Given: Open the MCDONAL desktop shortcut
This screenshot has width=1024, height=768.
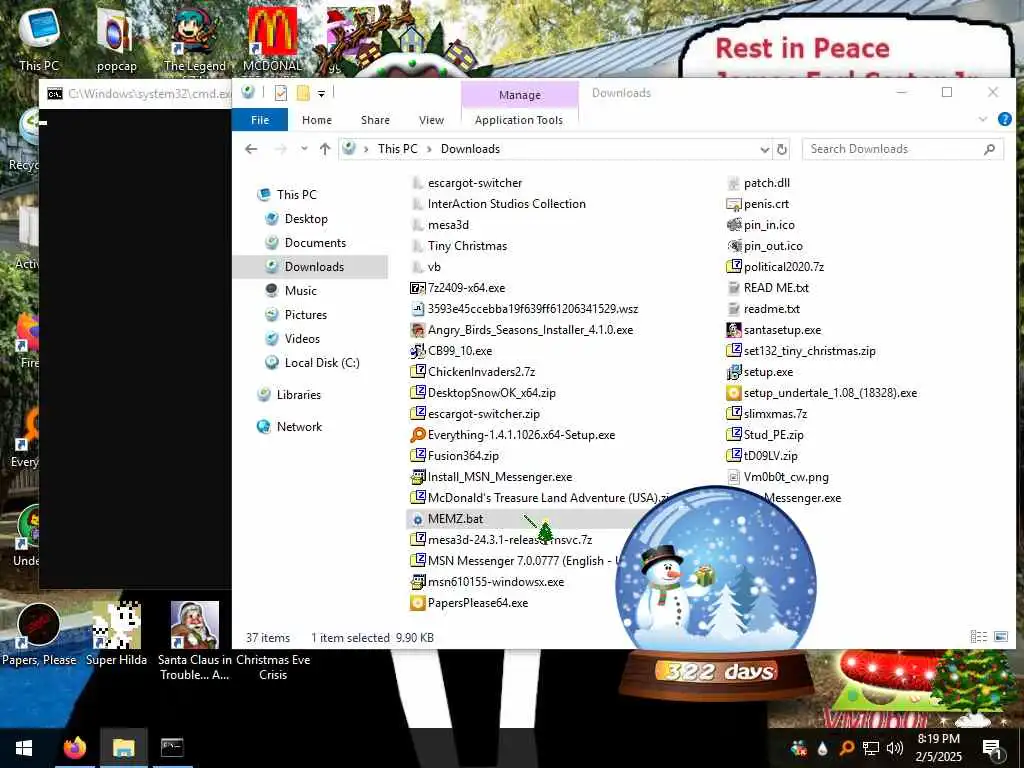Looking at the screenshot, I should (x=272, y=39).
